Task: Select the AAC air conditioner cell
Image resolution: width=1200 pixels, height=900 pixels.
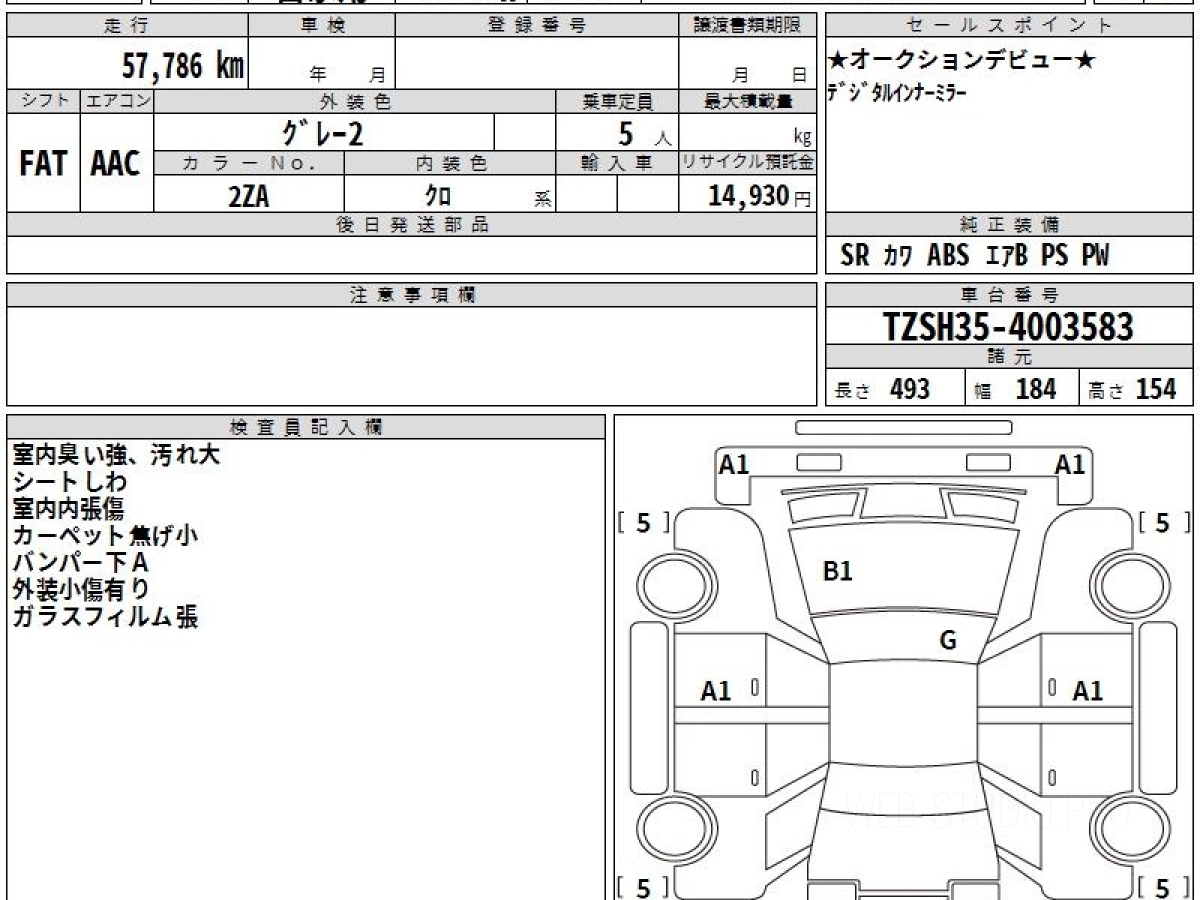Action: pos(116,164)
